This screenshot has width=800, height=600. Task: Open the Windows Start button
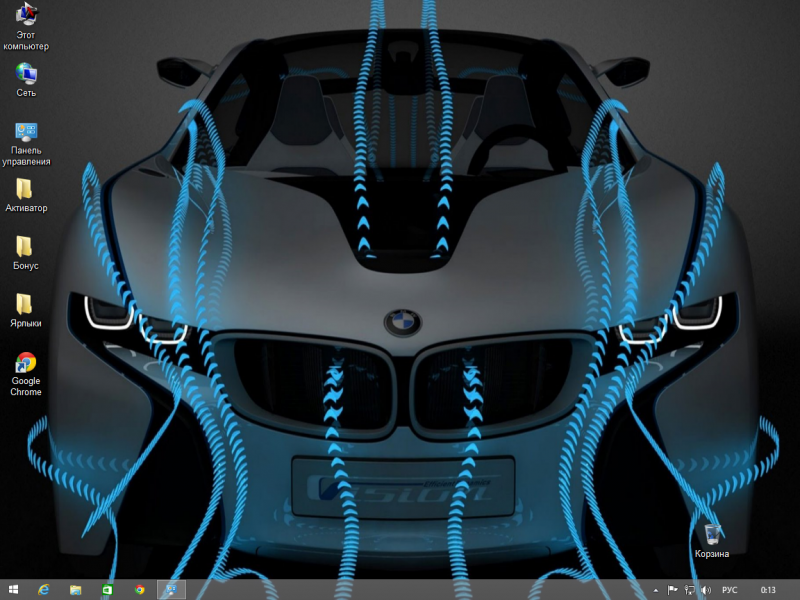click(14, 590)
